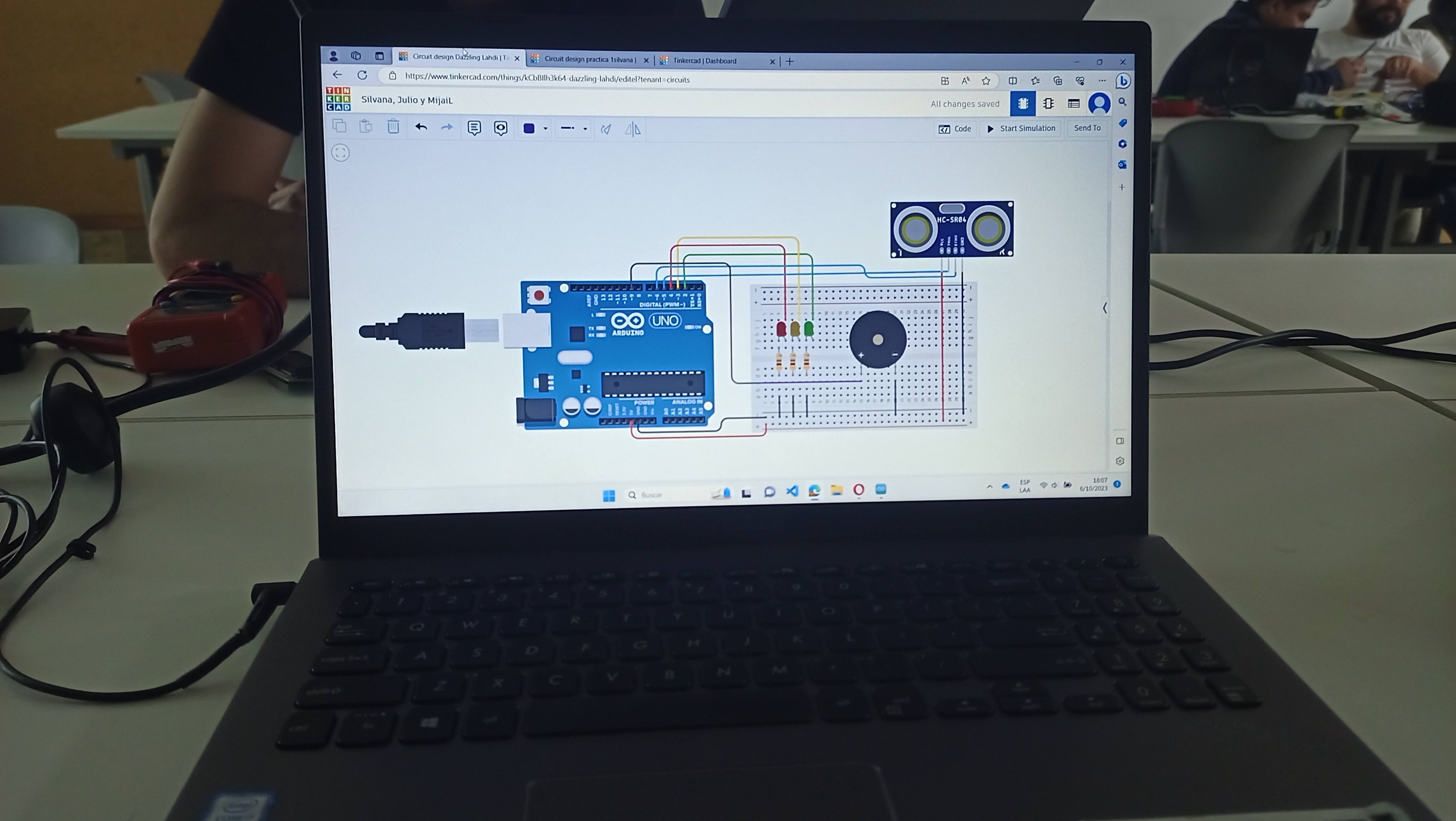Delete selection with the trash icon
The width and height of the screenshot is (1456, 821).
[x=393, y=126]
